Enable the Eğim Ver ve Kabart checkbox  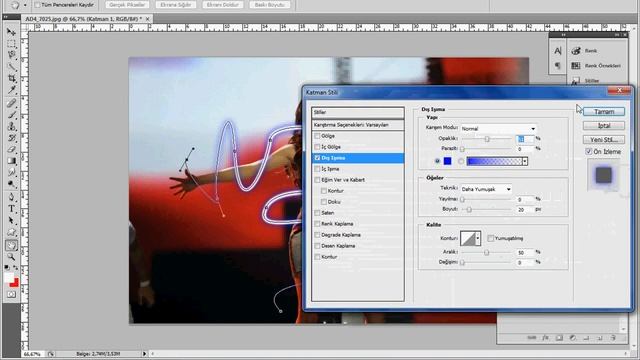click(x=317, y=180)
